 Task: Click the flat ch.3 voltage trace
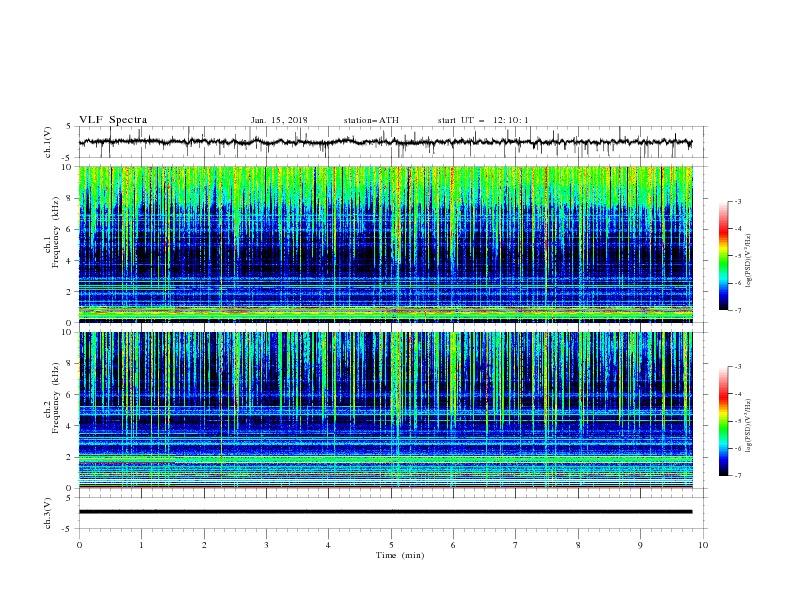385,512
